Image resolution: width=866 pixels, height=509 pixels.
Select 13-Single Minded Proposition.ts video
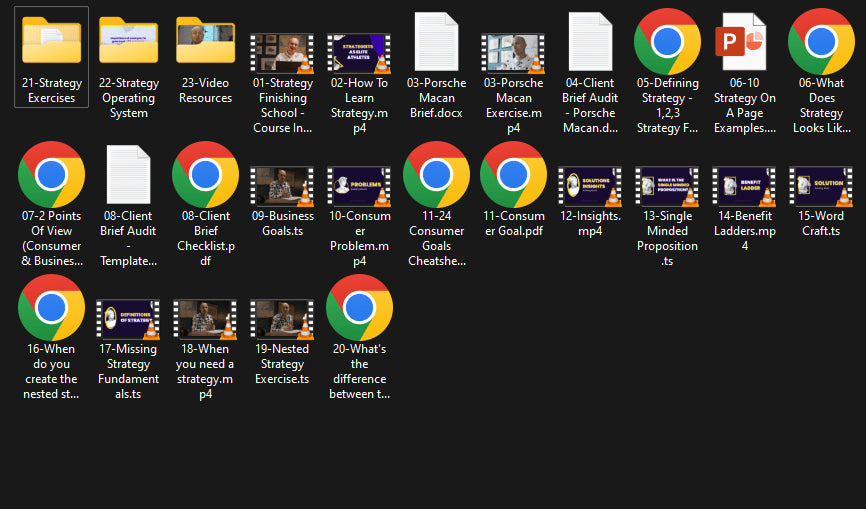(x=667, y=187)
